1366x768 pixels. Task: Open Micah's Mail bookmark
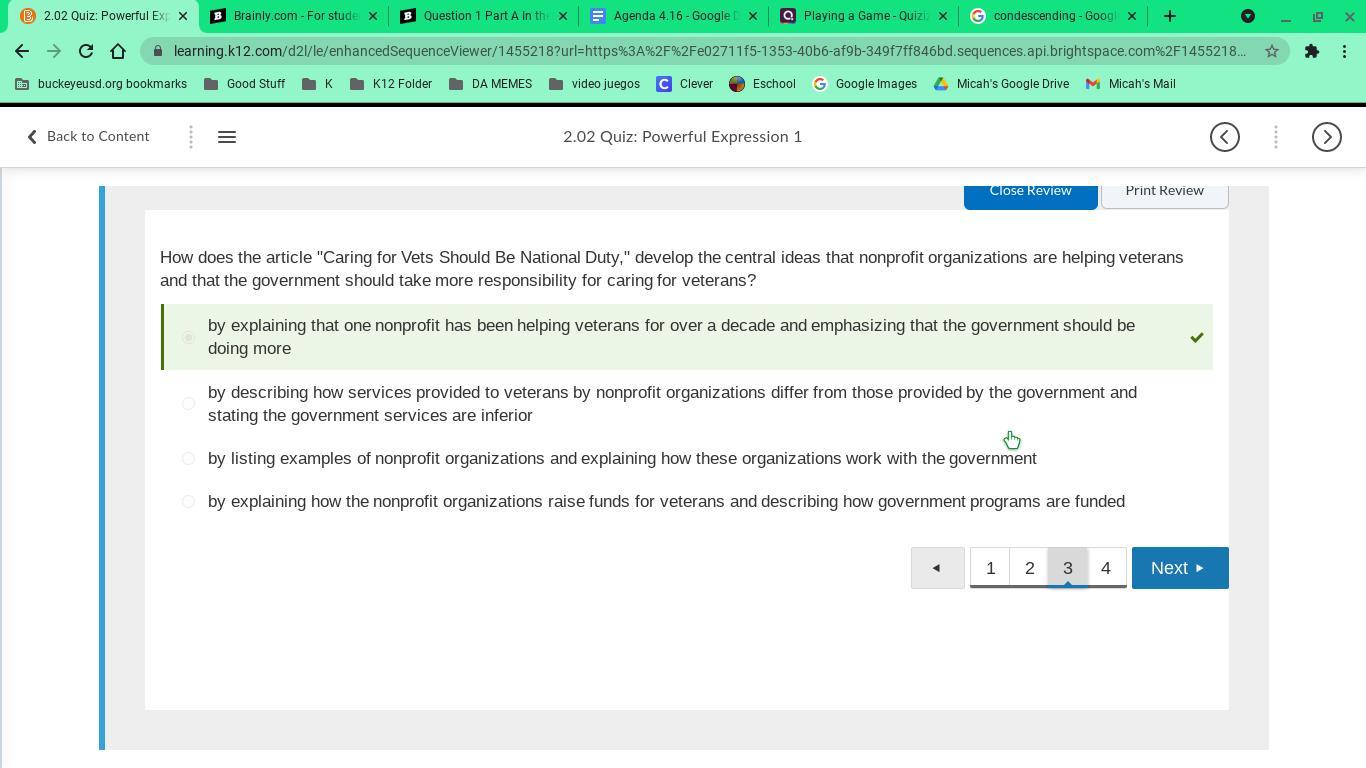click(1130, 84)
